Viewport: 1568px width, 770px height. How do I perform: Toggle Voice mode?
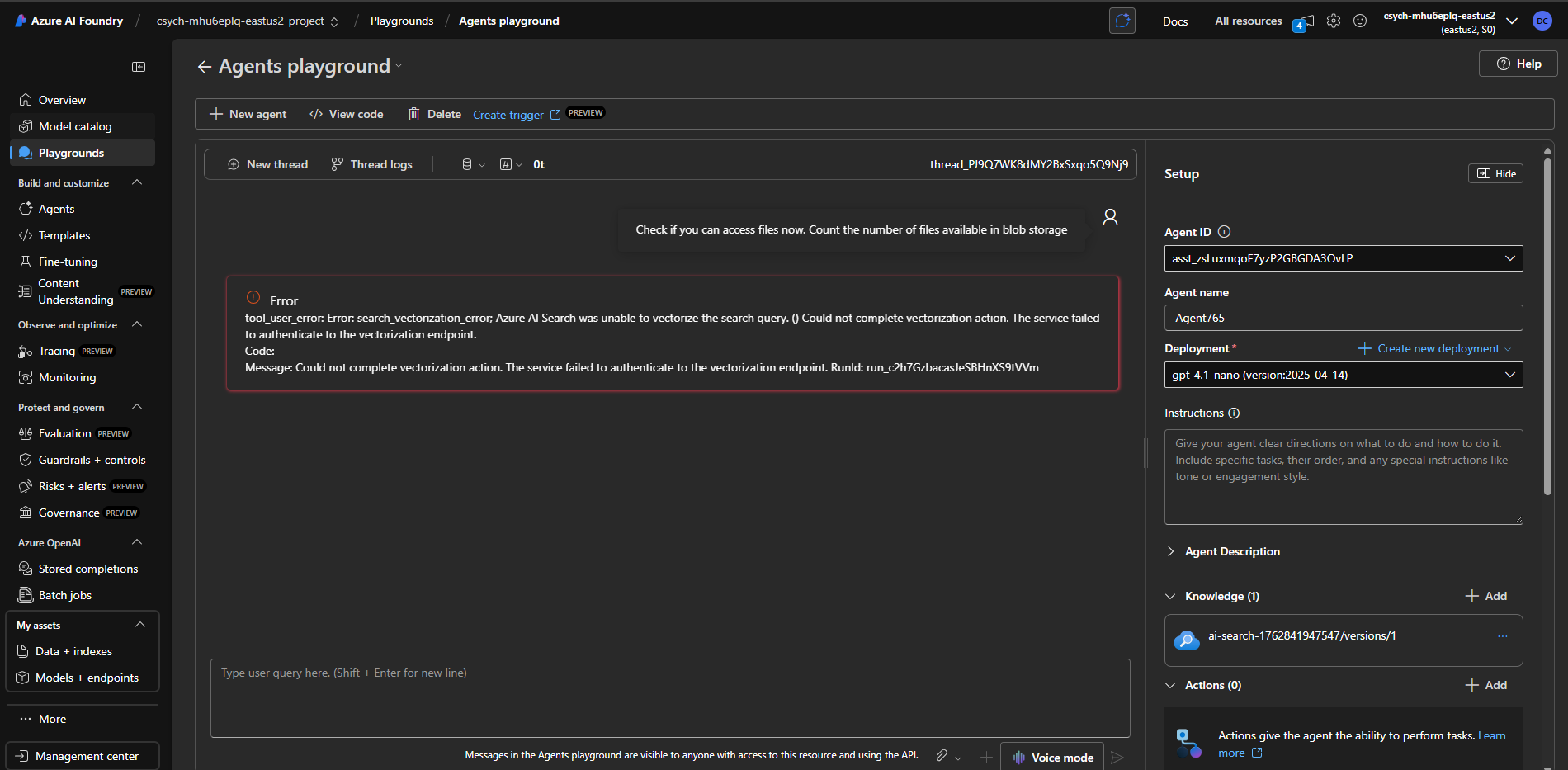(x=1054, y=758)
